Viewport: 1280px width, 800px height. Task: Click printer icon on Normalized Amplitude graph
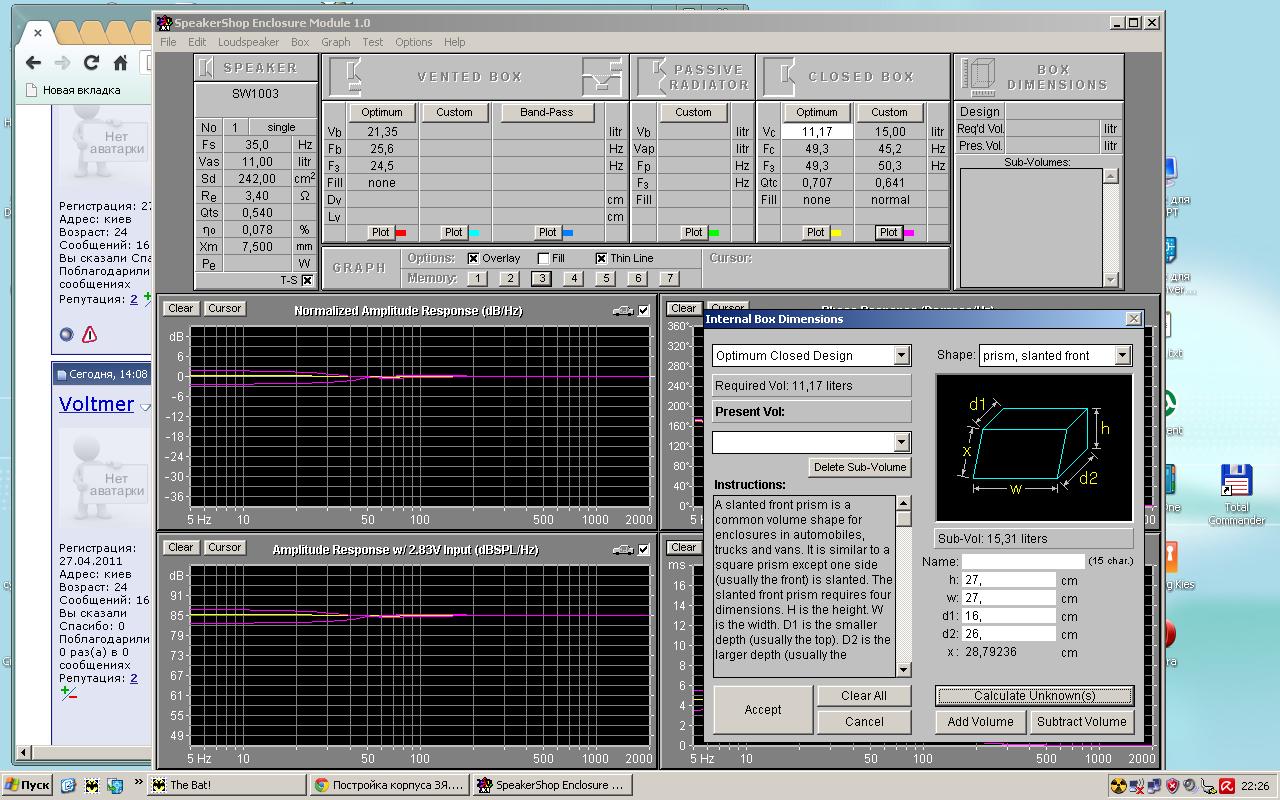pos(623,311)
